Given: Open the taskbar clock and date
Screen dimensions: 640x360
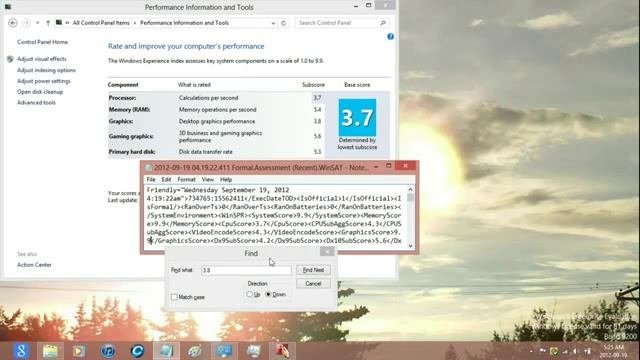Looking at the screenshot, I should click(x=613, y=351).
